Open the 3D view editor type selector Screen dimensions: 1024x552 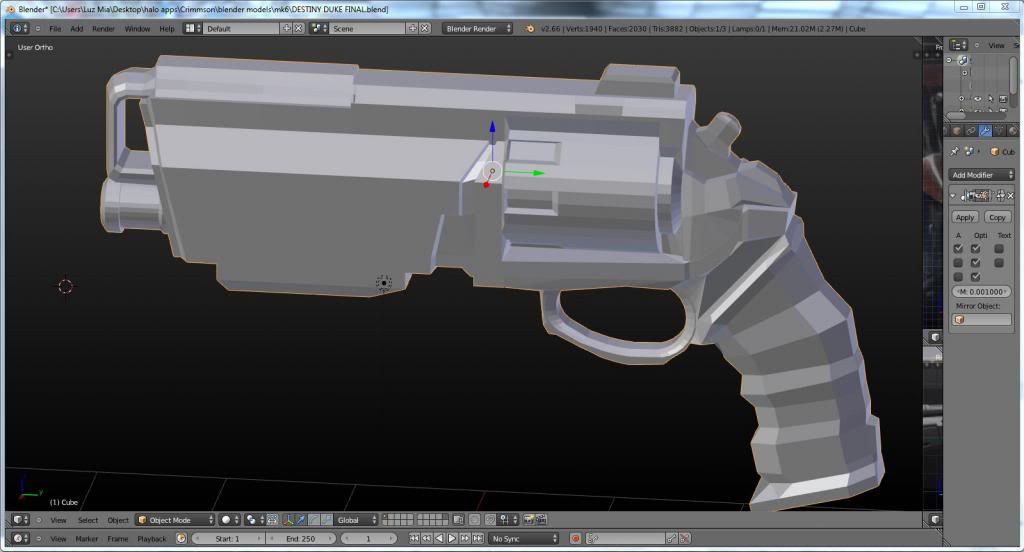pyautogui.click(x=20, y=520)
